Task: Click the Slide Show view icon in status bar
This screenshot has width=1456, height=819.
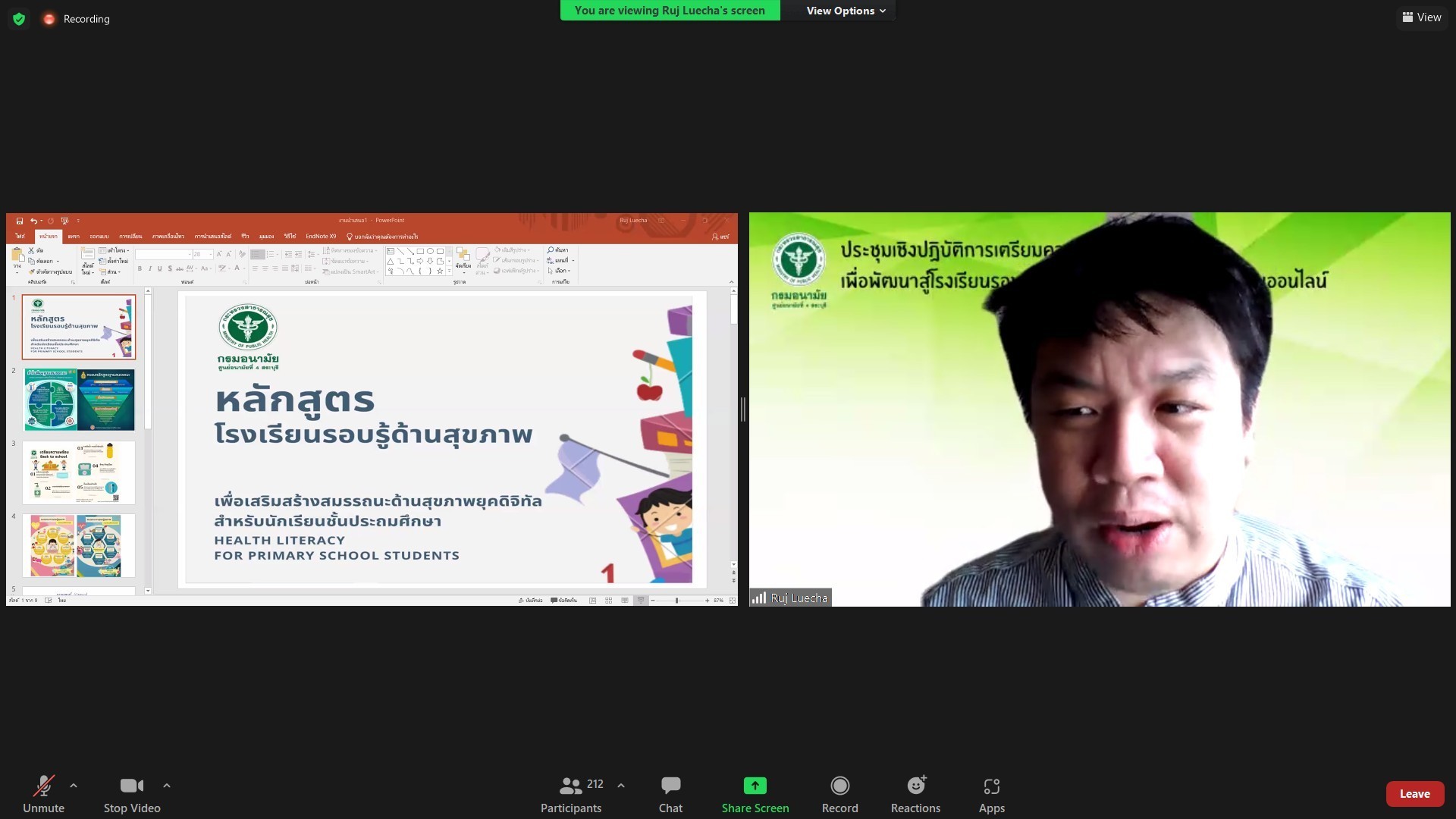Action: [x=641, y=601]
